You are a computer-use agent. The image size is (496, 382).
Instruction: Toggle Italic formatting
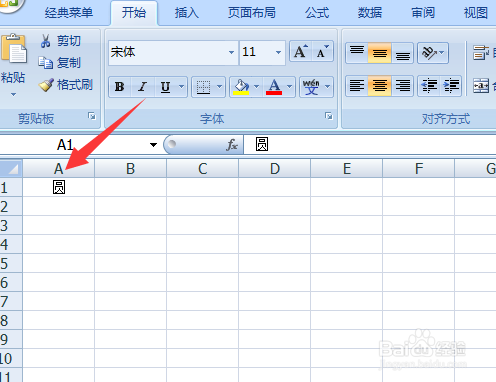143,87
